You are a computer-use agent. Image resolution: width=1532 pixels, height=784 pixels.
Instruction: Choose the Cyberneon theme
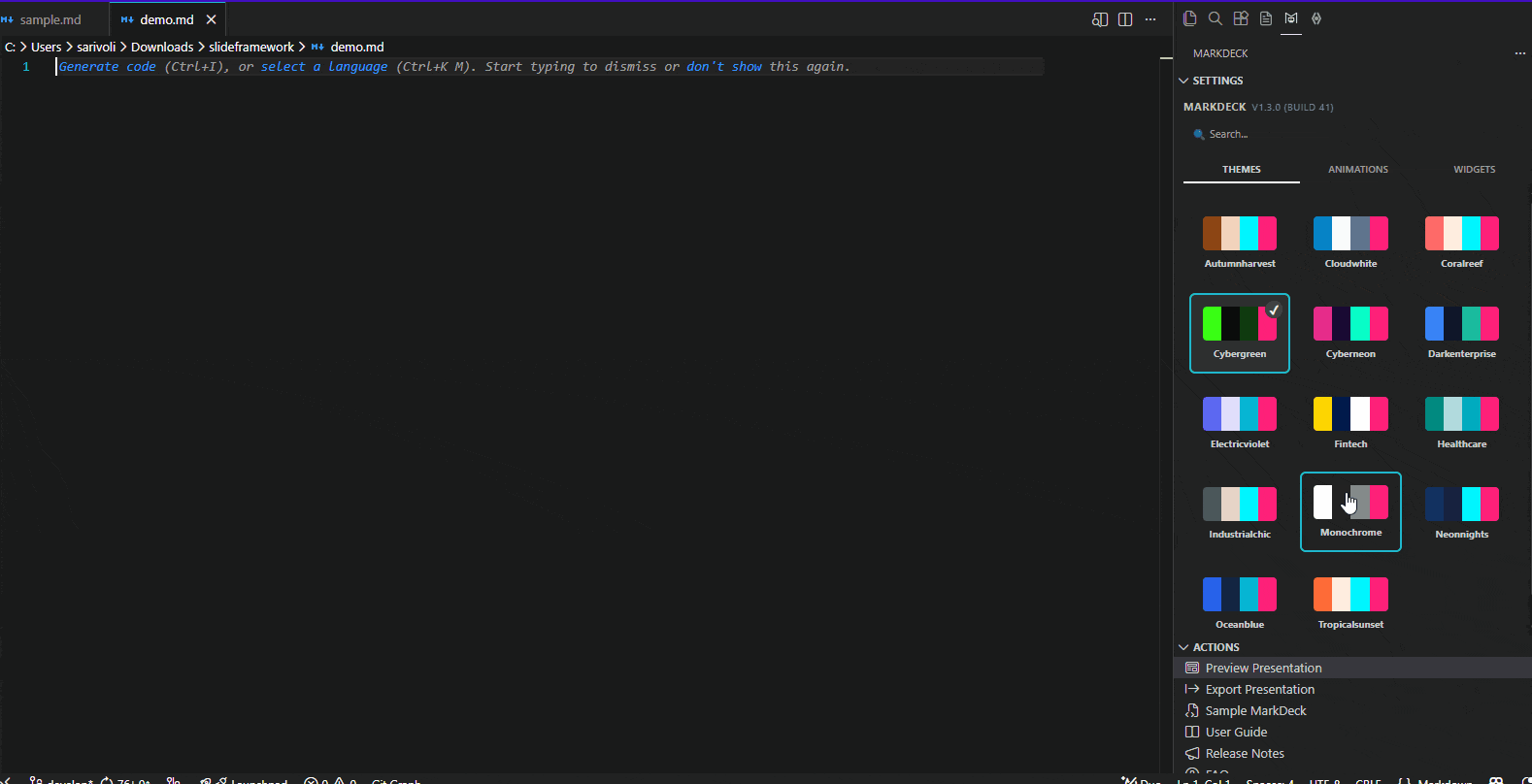[1350, 333]
